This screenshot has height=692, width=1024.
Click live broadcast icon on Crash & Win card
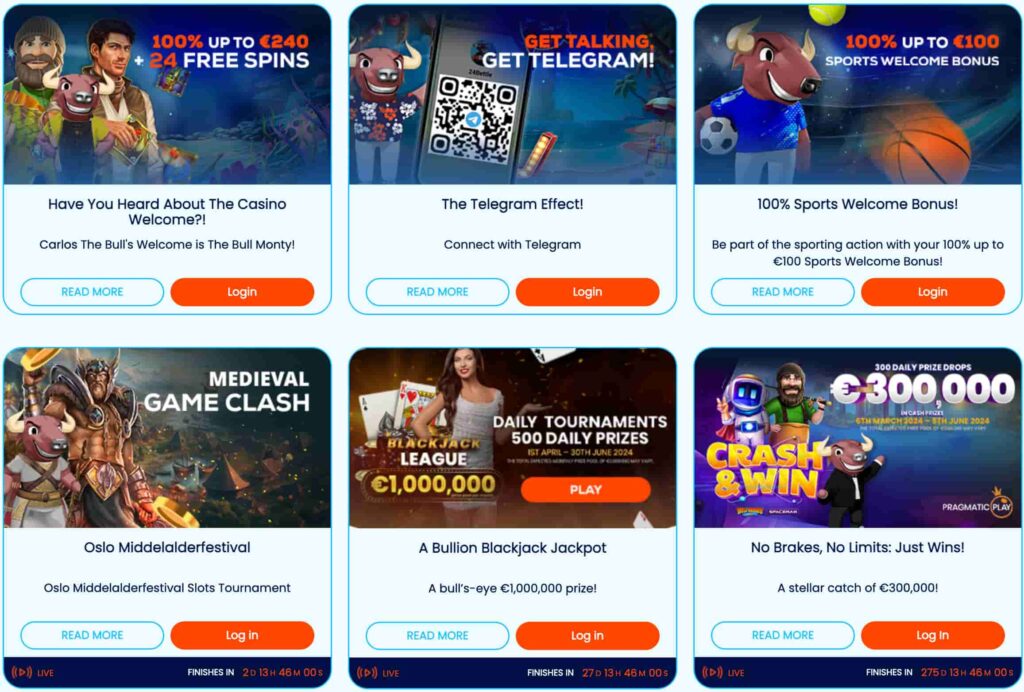point(712,672)
